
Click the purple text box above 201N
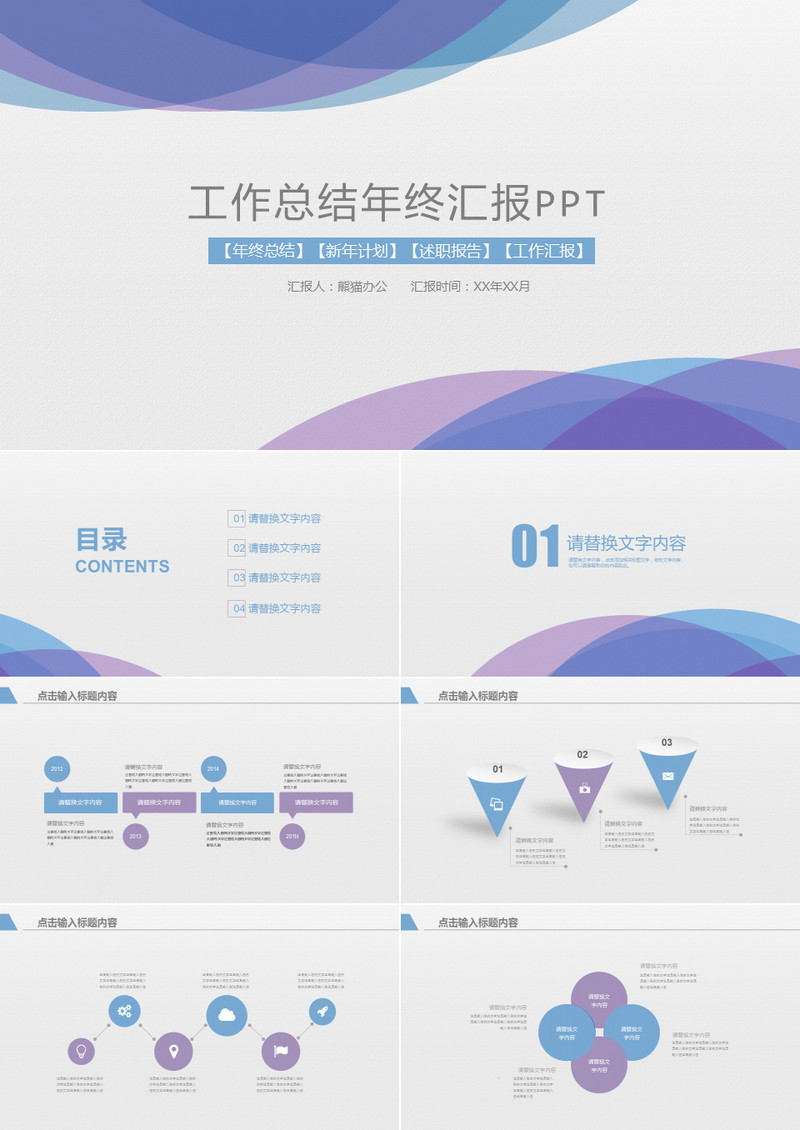point(316,802)
